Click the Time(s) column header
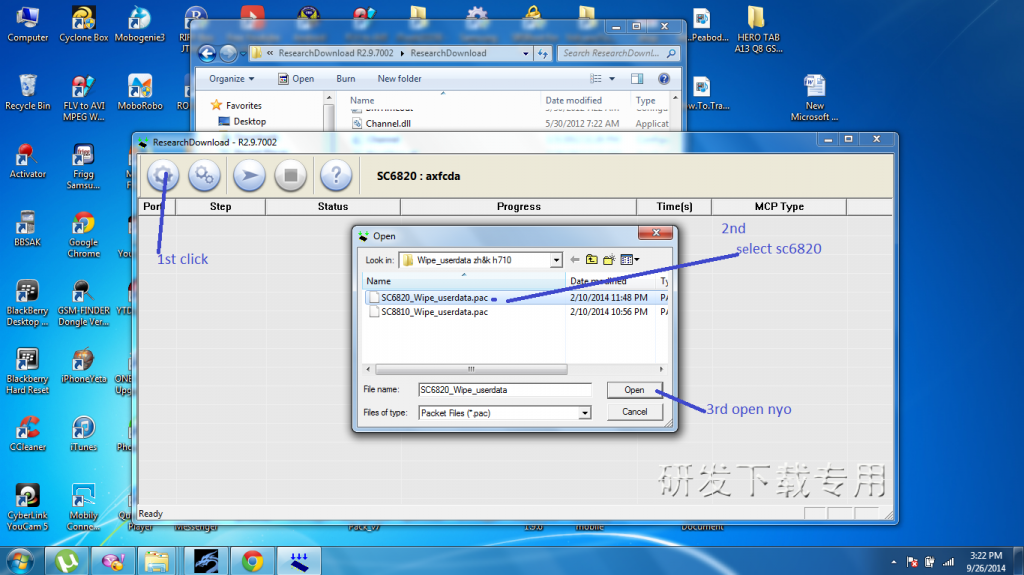Image resolution: width=1024 pixels, height=575 pixels. click(674, 206)
